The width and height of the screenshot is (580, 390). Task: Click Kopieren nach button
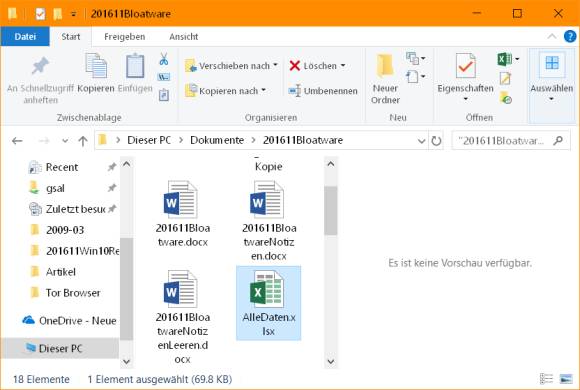pyautogui.click(x=226, y=91)
